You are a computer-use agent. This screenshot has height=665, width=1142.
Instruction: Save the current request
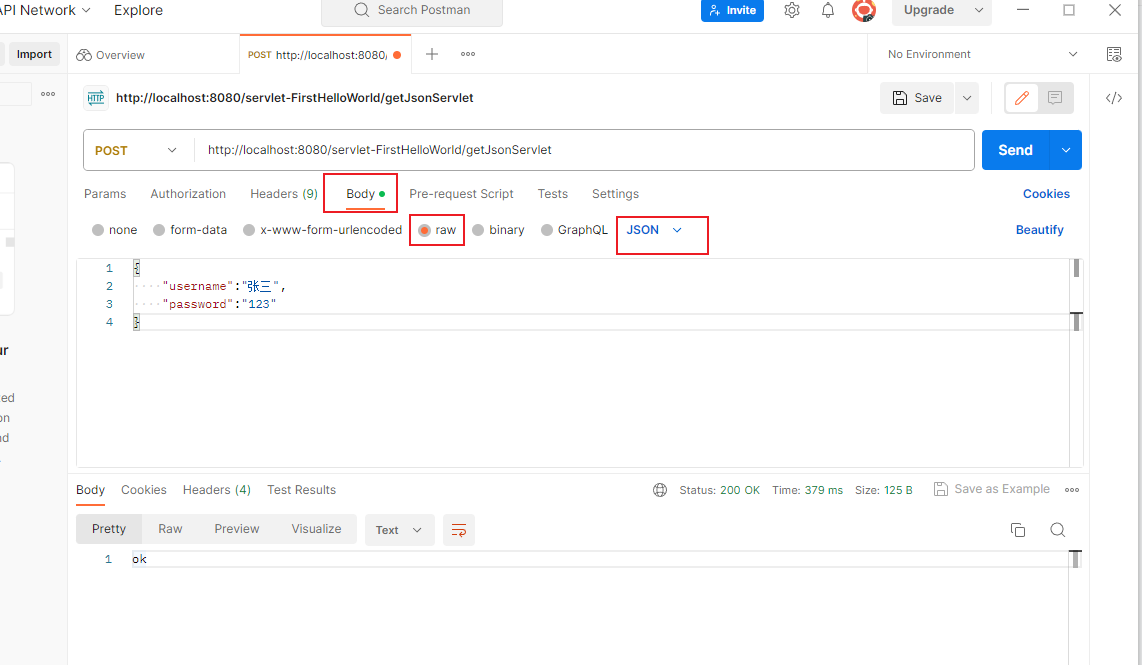pos(917,98)
